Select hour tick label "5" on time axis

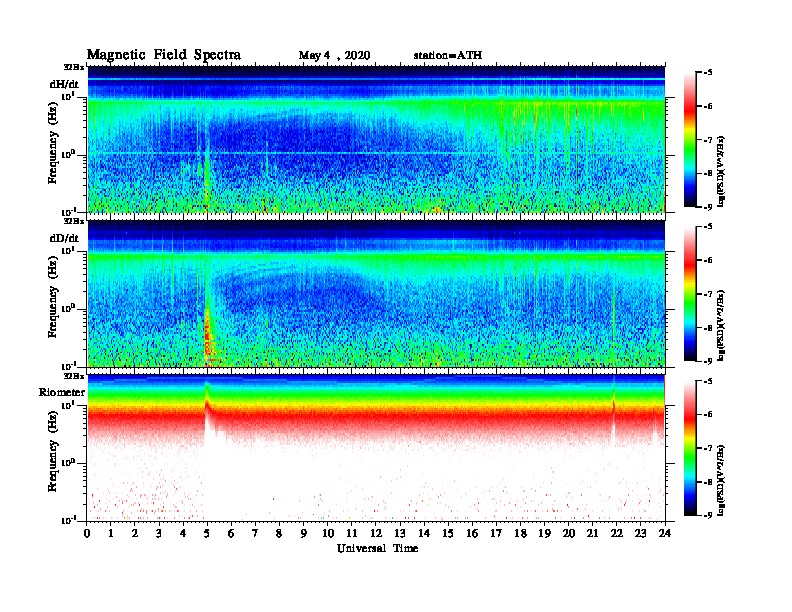[x=207, y=533]
